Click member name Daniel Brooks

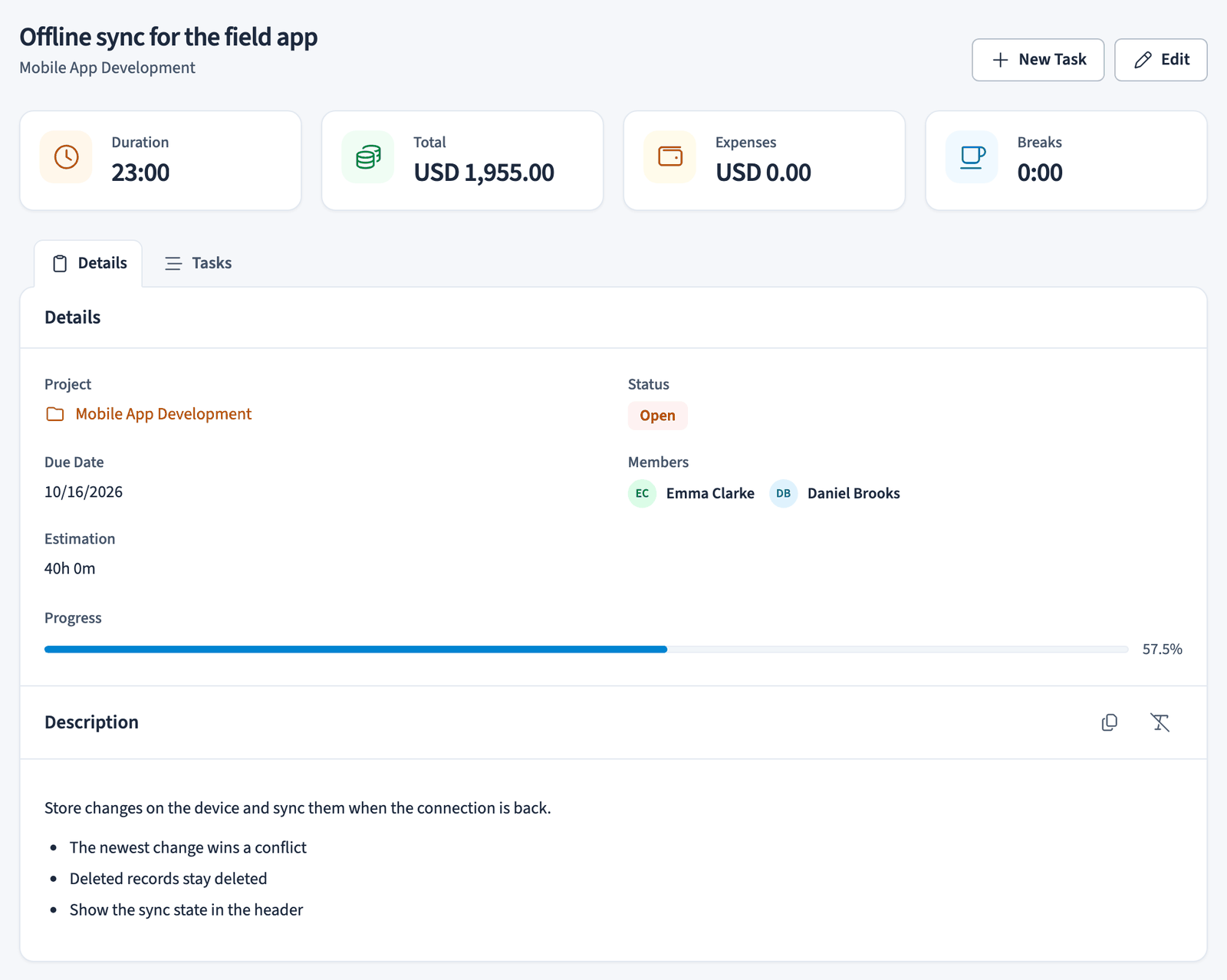(x=854, y=493)
